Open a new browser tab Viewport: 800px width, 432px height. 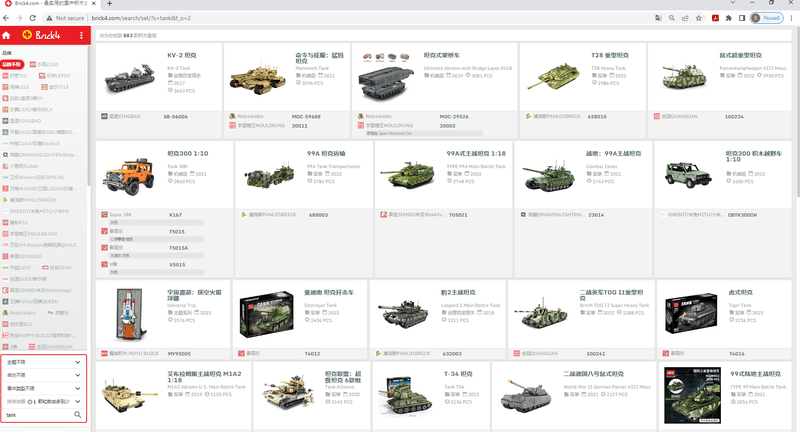coord(109,4)
